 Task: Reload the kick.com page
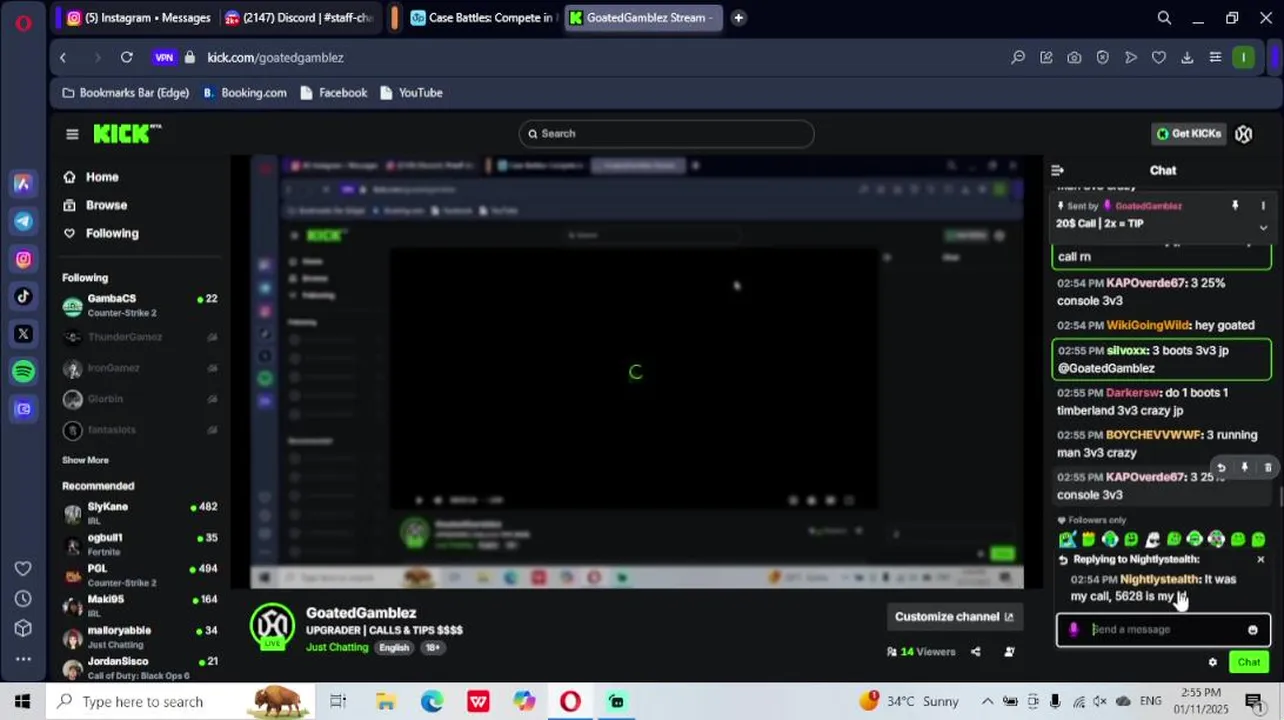pos(127,57)
